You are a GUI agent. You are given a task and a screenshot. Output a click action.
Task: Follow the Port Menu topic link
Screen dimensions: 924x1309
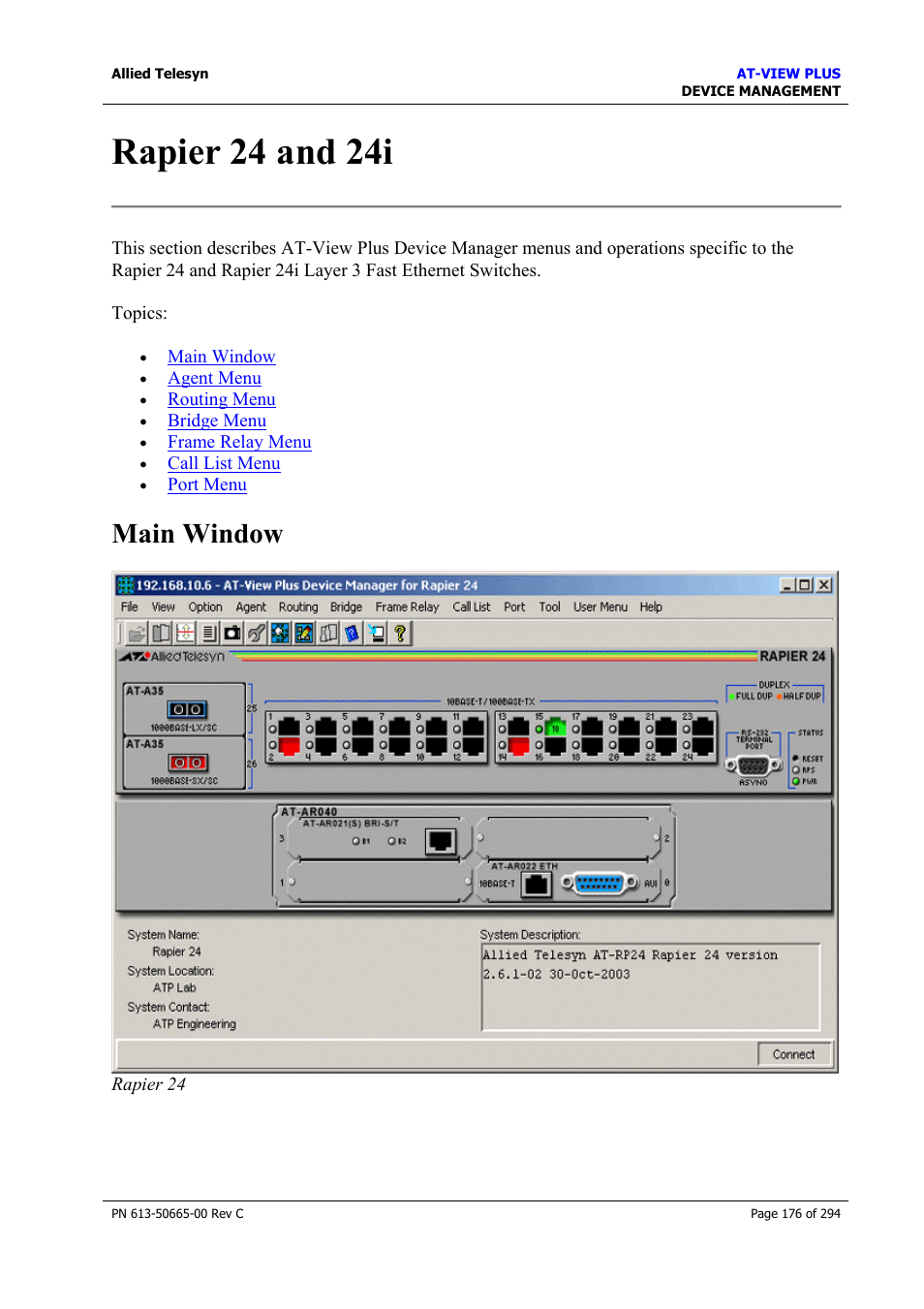(x=207, y=484)
